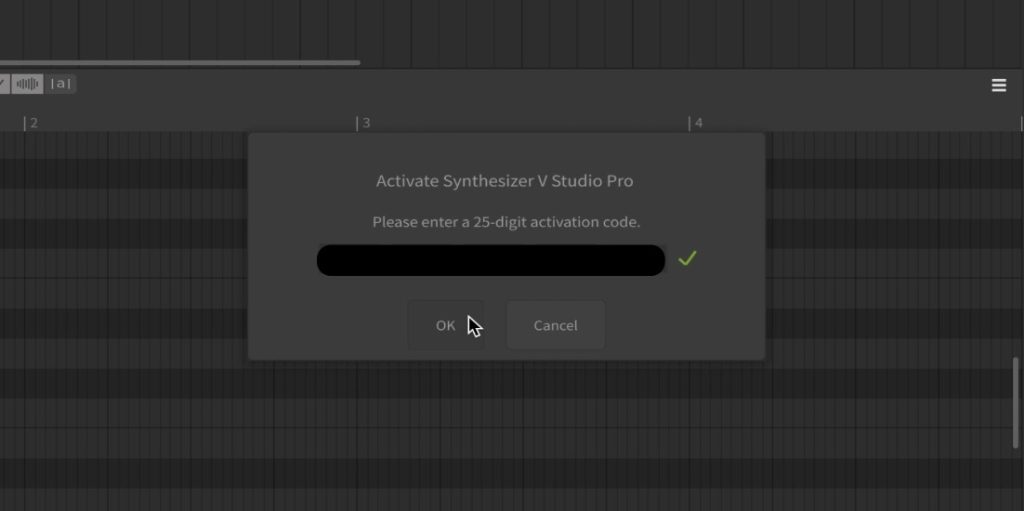Viewport: 1024px width, 511px height.
Task: Click the "Activate Synthesizer V Studio Pro" title
Action: point(504,181)
